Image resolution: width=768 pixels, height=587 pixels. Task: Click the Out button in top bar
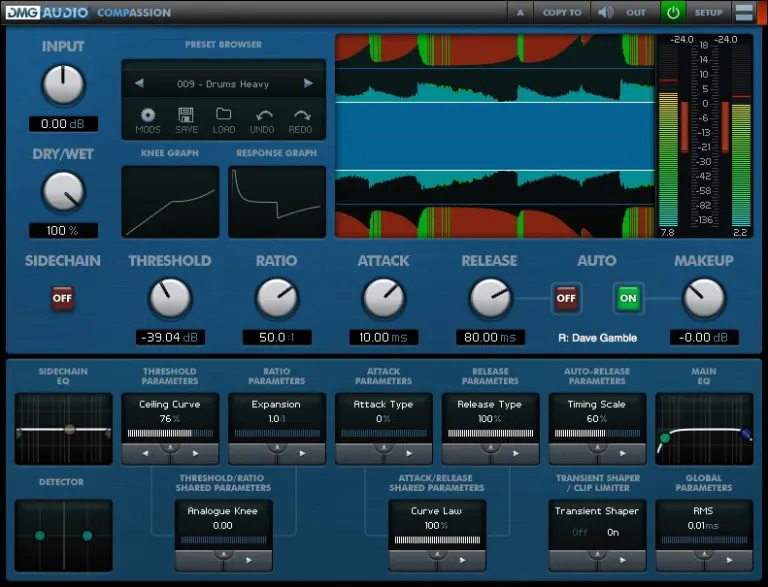click(x=636, y=12)
